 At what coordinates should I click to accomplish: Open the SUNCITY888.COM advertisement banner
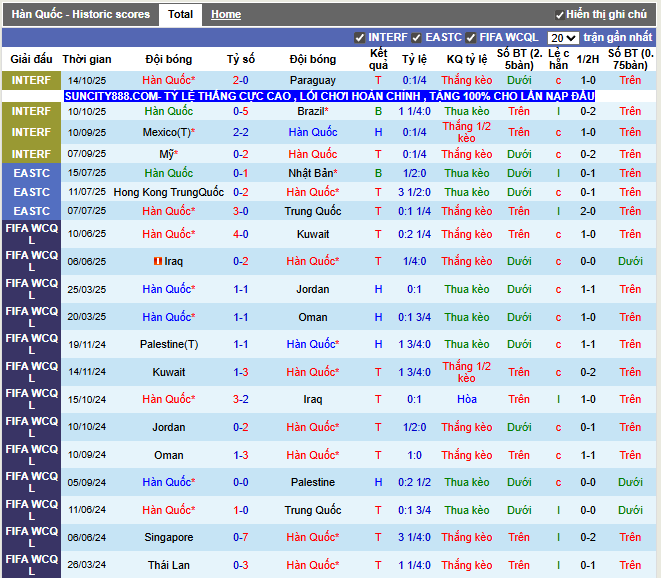[x=329, y=96]
